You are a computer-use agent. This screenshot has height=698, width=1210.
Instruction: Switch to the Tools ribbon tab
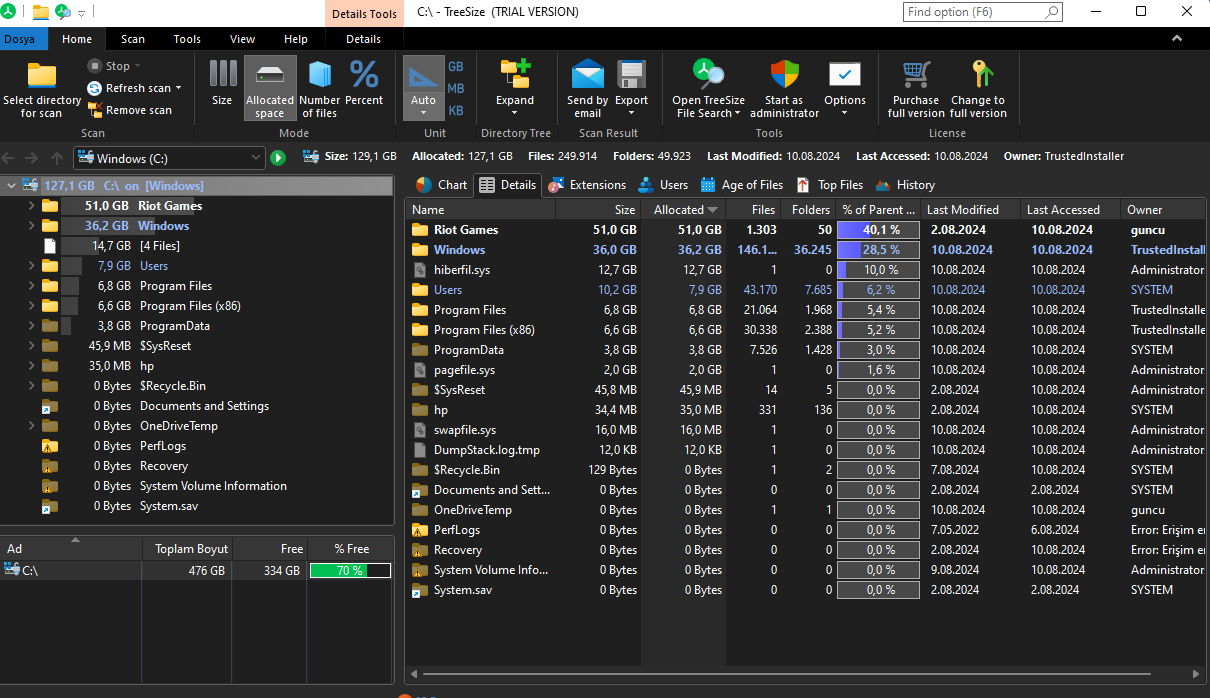click(187, 39)
